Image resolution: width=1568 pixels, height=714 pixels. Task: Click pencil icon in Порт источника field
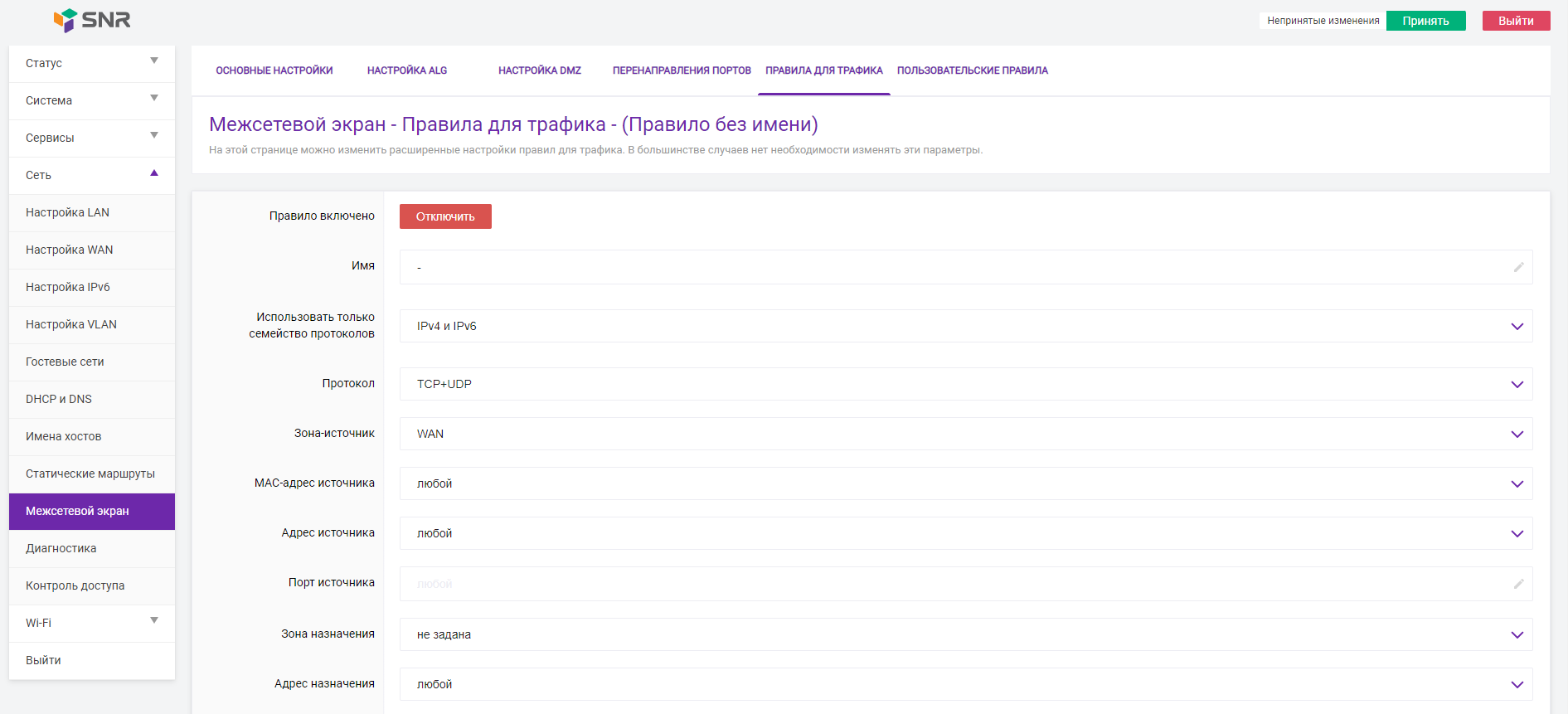point(1518,584)
